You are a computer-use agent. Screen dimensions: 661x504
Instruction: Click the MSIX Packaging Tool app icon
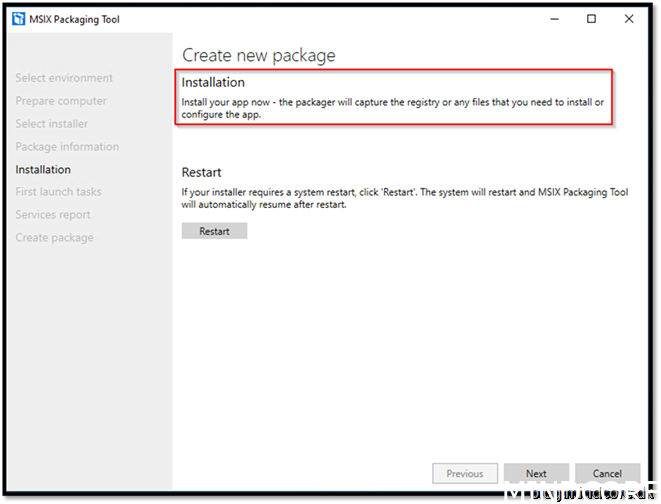coord(18,19)
